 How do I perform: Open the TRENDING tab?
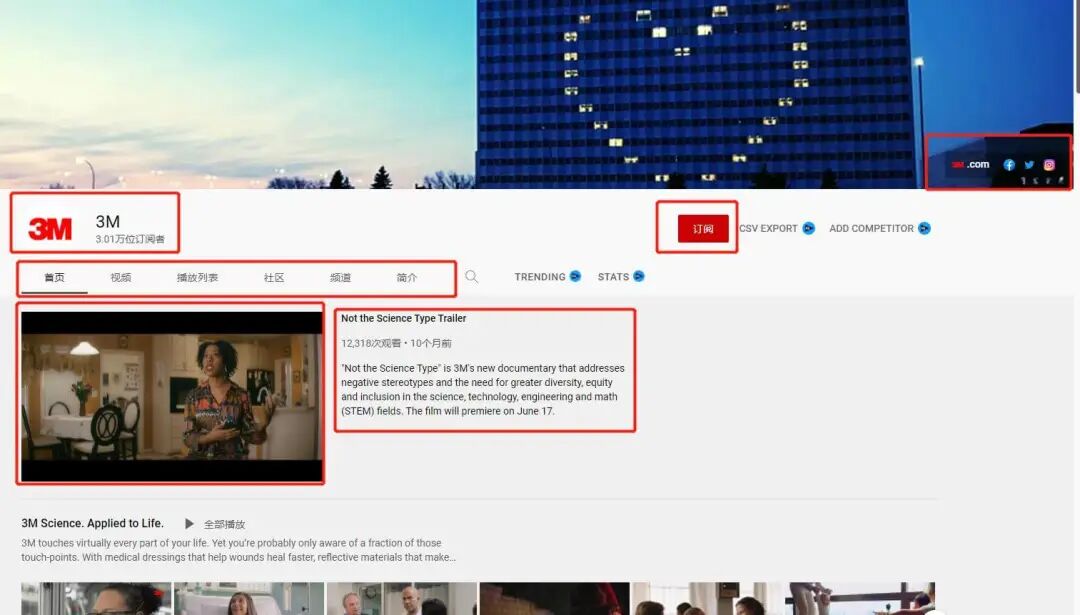(x=539, y=277)
